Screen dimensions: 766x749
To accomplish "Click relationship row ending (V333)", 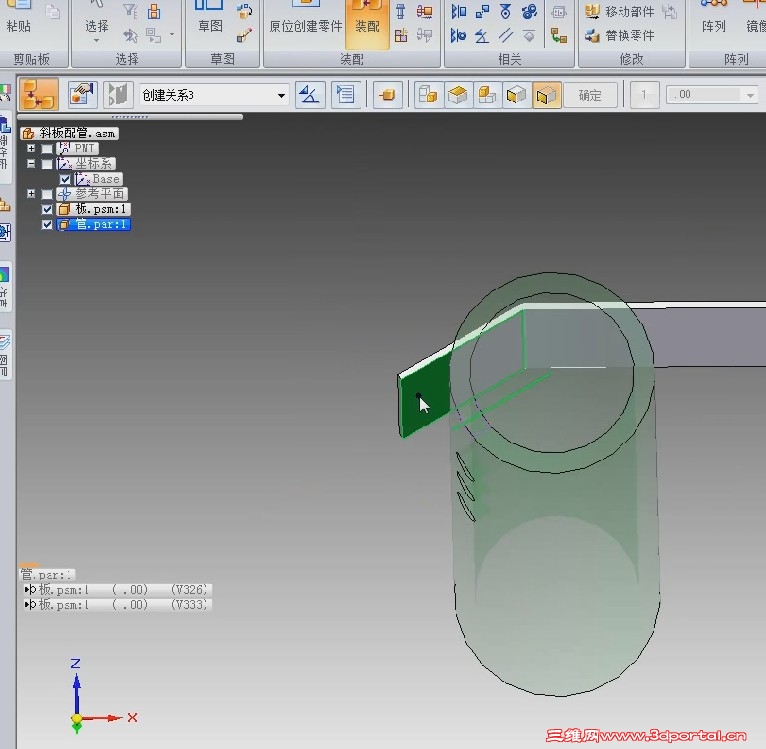I will [117, 605].
